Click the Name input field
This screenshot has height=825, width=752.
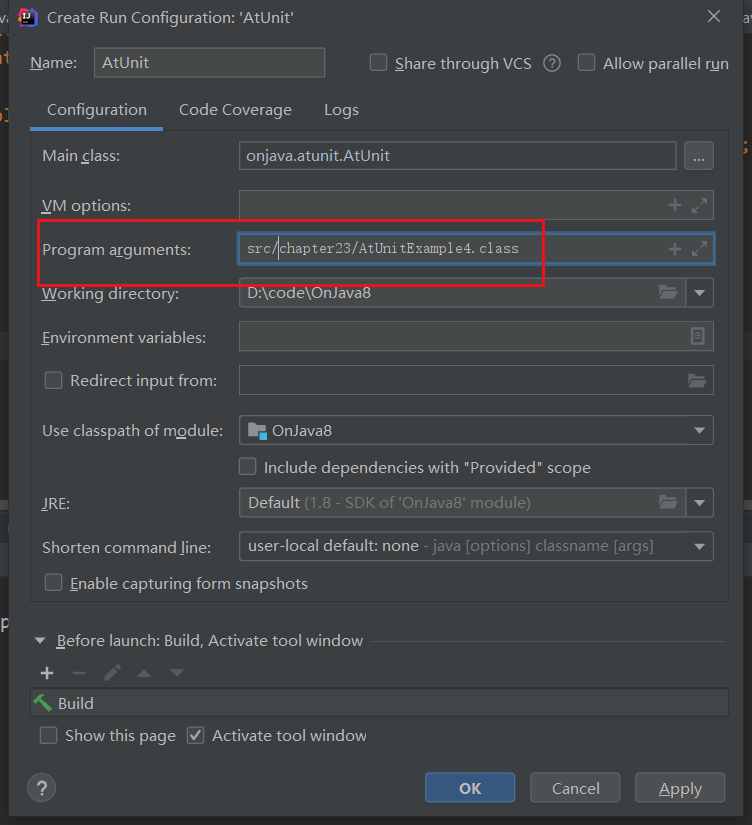[209, 63]
